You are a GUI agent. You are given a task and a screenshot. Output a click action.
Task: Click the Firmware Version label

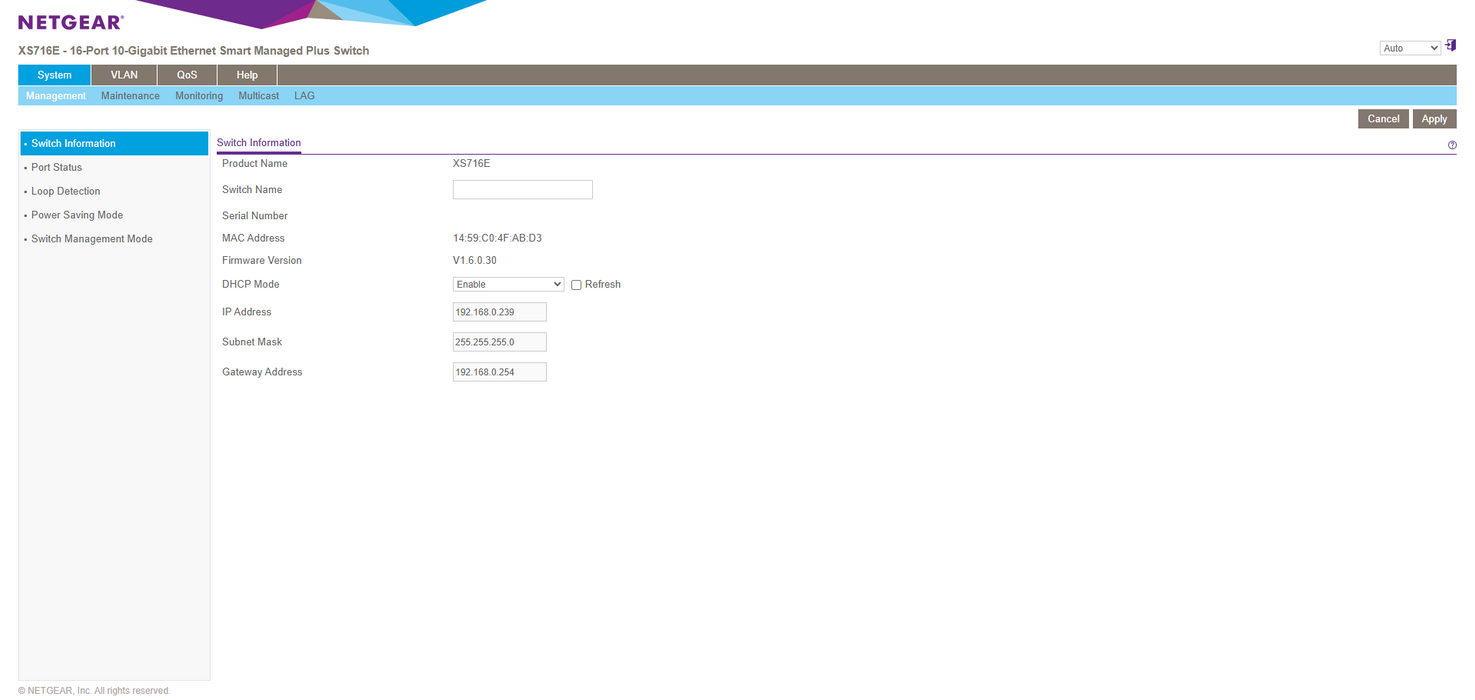point(262,260)
